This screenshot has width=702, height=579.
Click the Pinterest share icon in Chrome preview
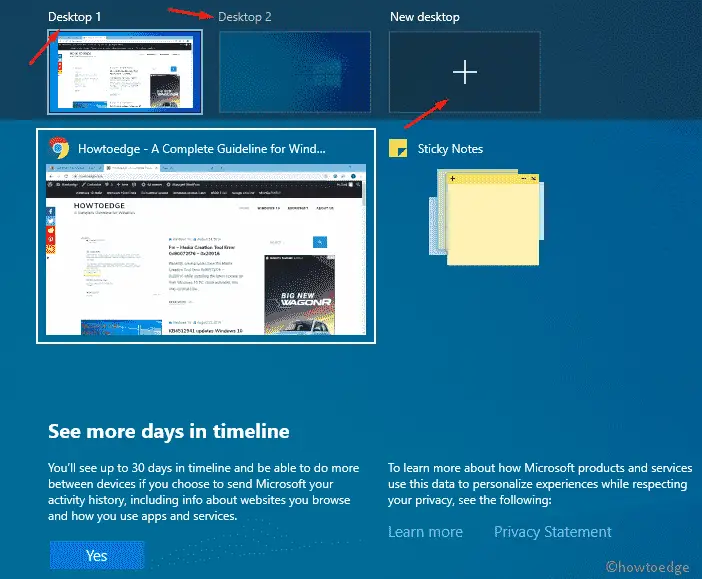[x=51, y=240]
